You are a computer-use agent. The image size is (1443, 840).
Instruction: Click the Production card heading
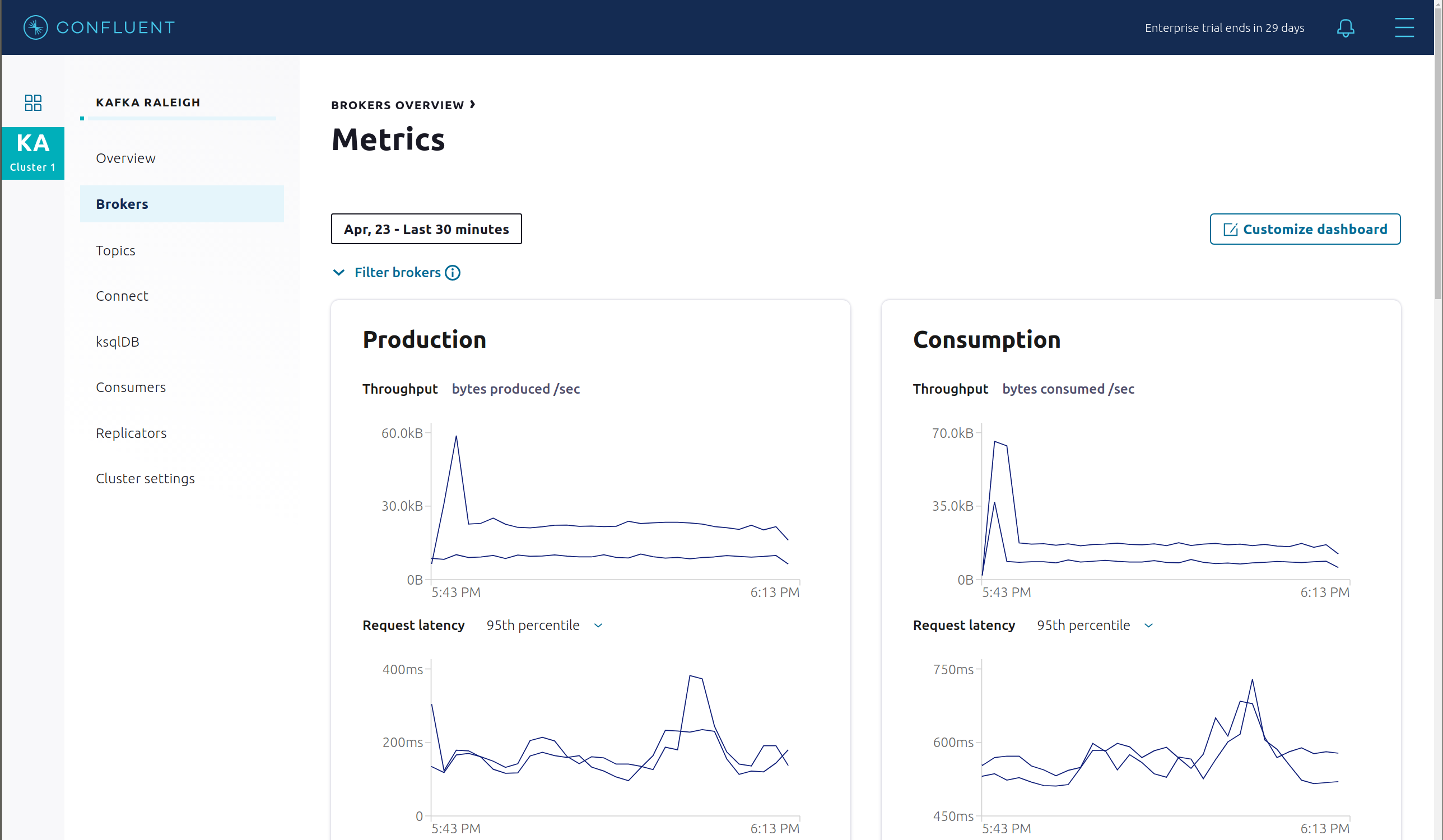424,340
